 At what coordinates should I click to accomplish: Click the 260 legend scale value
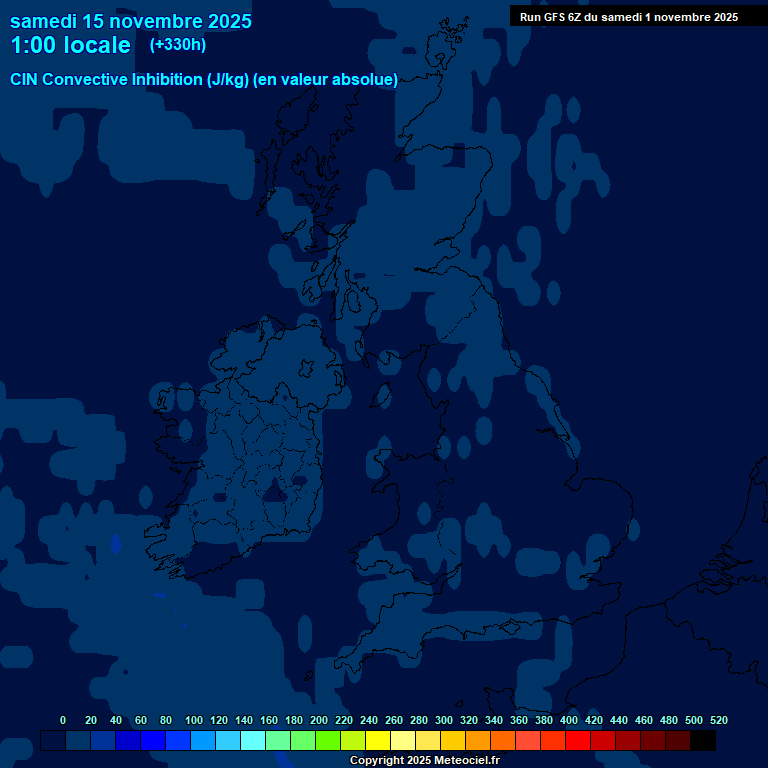pos(394,720)
